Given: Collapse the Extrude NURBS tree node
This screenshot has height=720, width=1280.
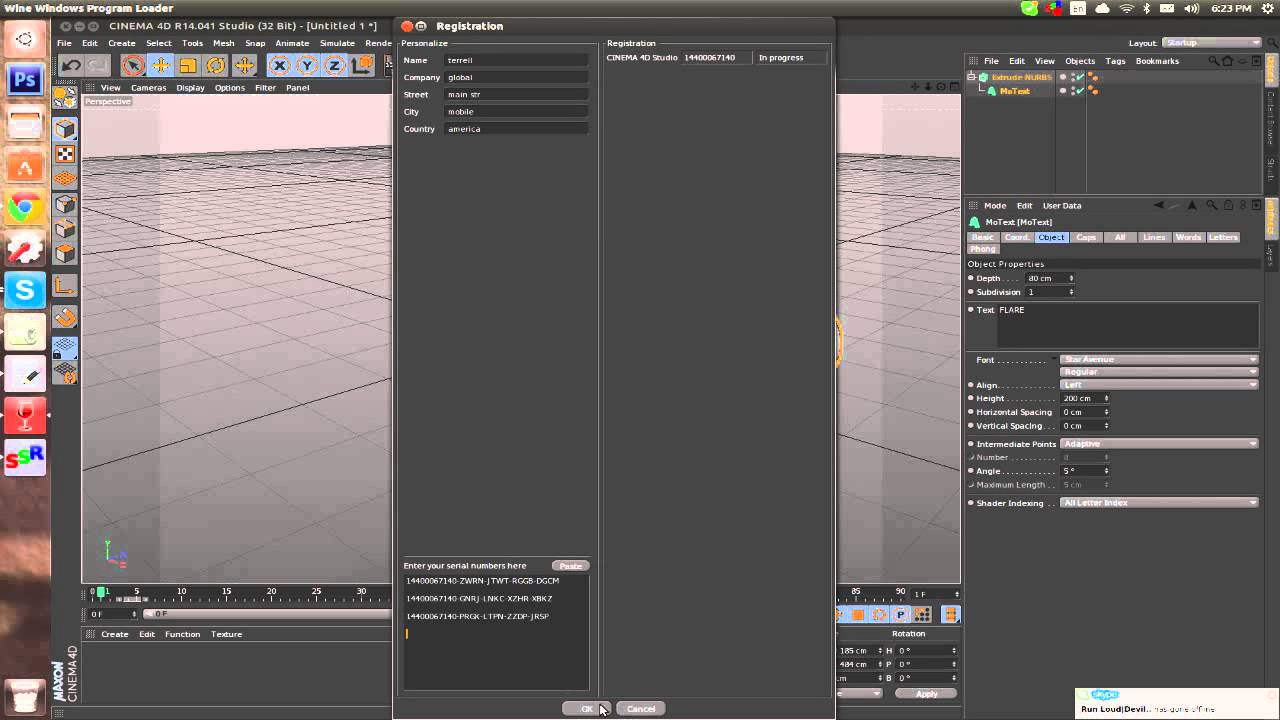Looking at the screenshot, I should tap(971, 77).
